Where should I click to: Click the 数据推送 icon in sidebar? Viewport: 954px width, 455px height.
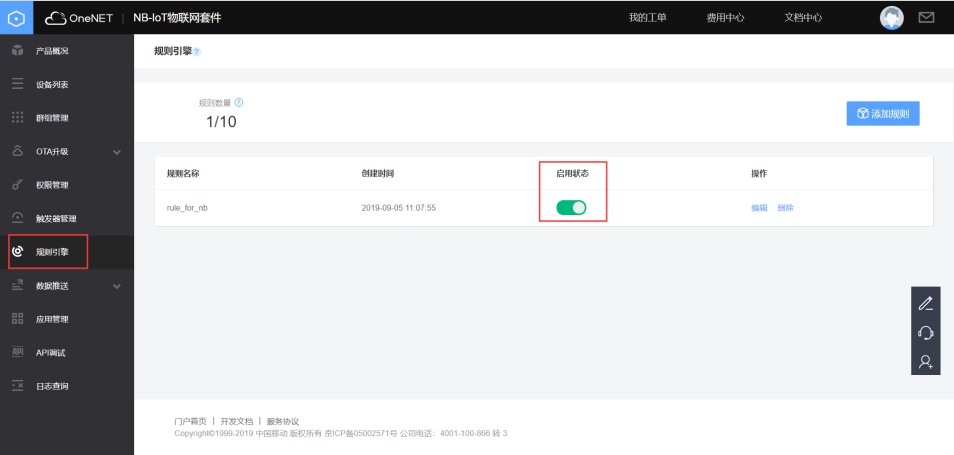tap(18, 285)
